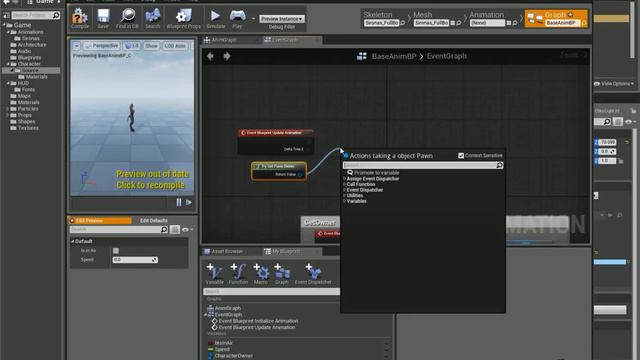The width and height of the screenshot is (640, 360).
Task: Click the Event Blueprint Update Animation node
Action: [x=276, y=142]
